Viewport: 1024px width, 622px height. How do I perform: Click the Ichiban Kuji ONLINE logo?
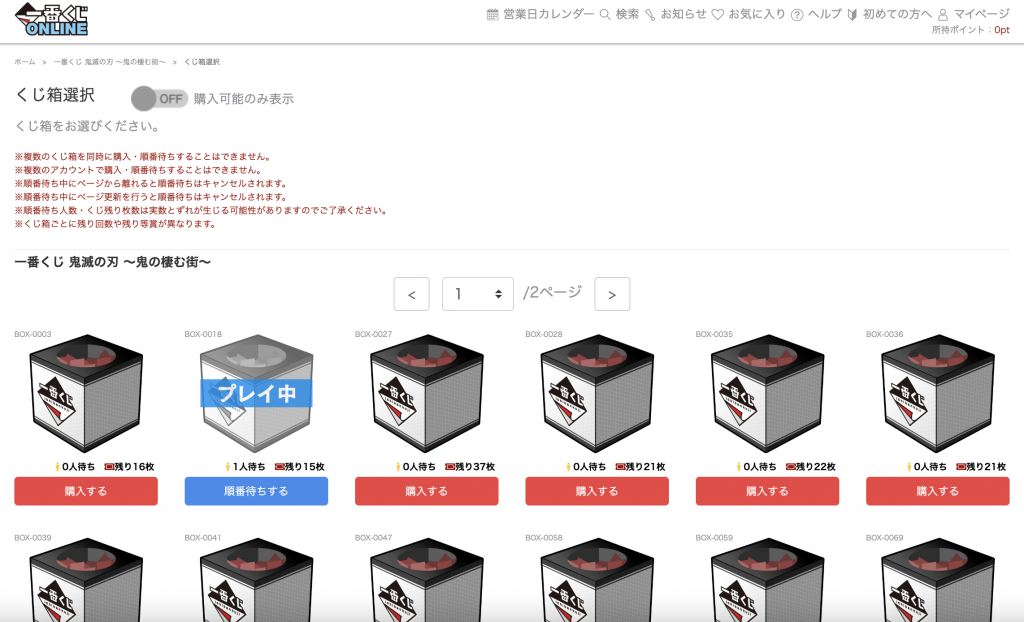click(52, 20)
